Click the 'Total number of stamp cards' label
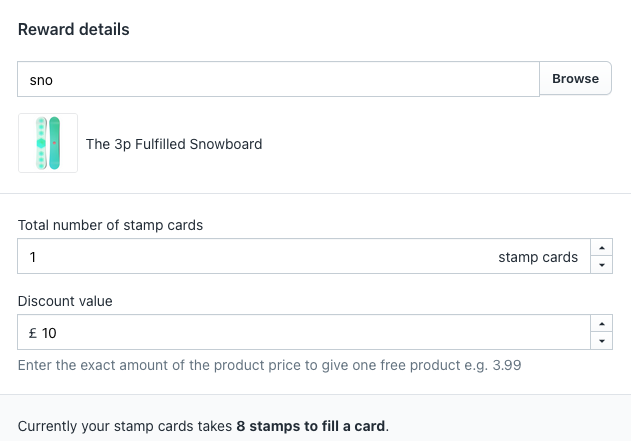 click(x=110, y=225)
